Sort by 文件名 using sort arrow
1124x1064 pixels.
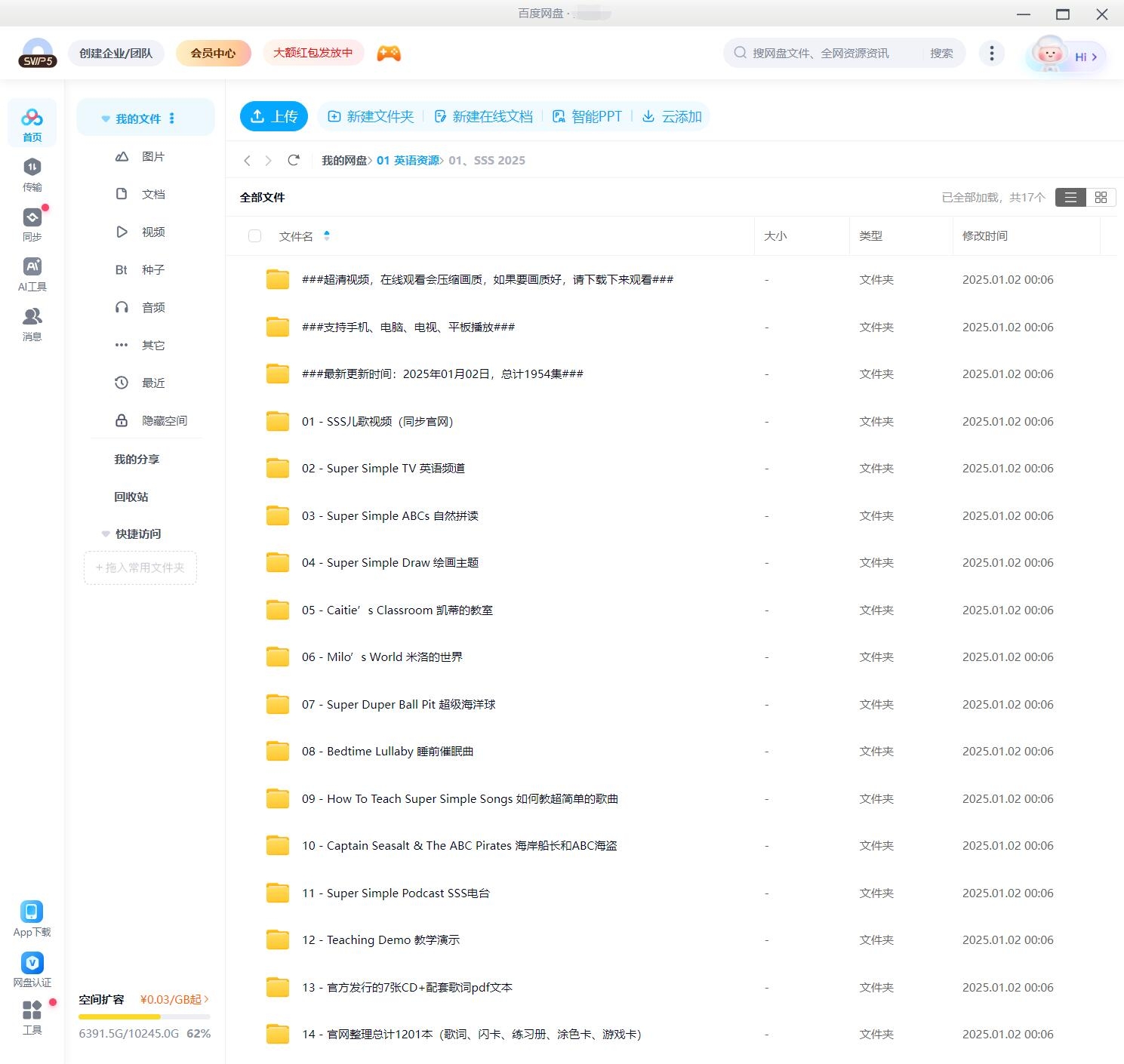click(327, 235)
